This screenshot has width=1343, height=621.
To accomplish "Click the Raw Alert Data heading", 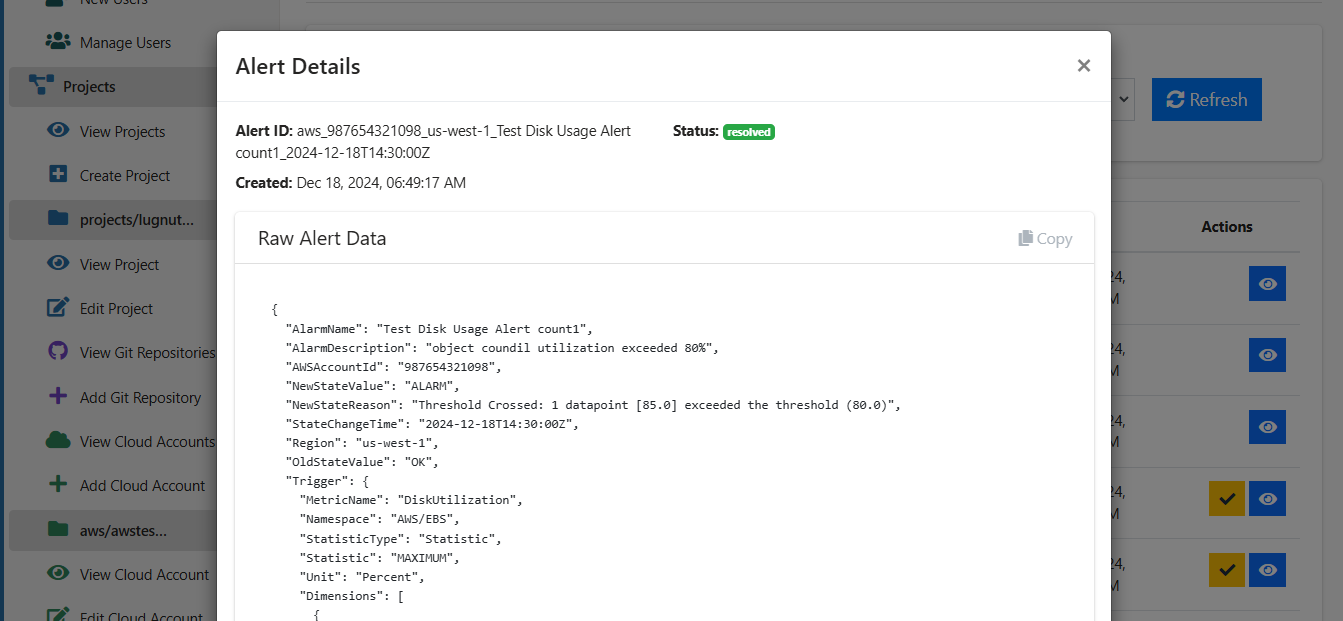I will click(x=322, y=238).
